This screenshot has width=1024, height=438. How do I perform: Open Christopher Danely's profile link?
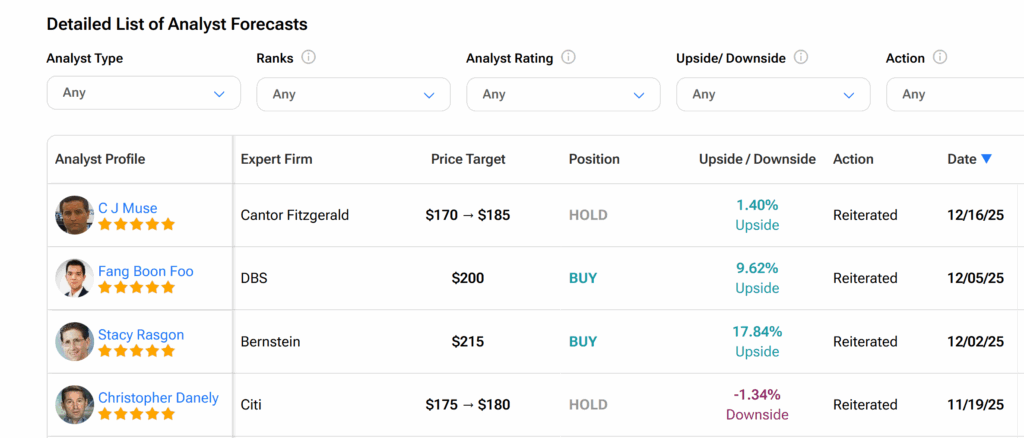158,397
